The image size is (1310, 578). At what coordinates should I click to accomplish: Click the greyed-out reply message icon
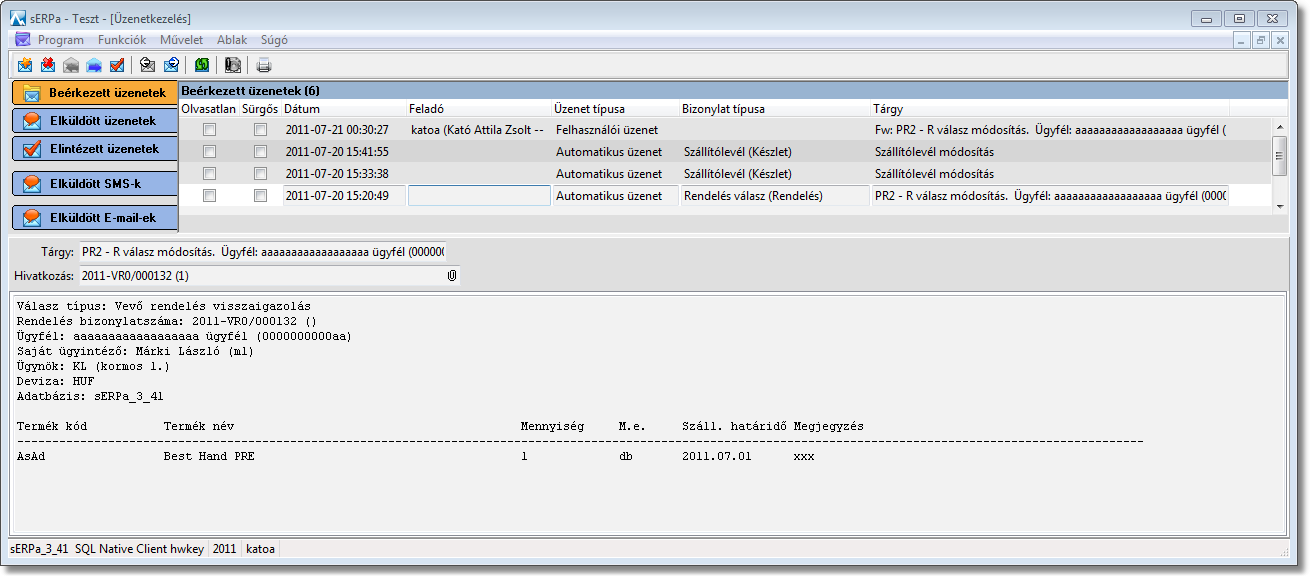coord(71,66)
